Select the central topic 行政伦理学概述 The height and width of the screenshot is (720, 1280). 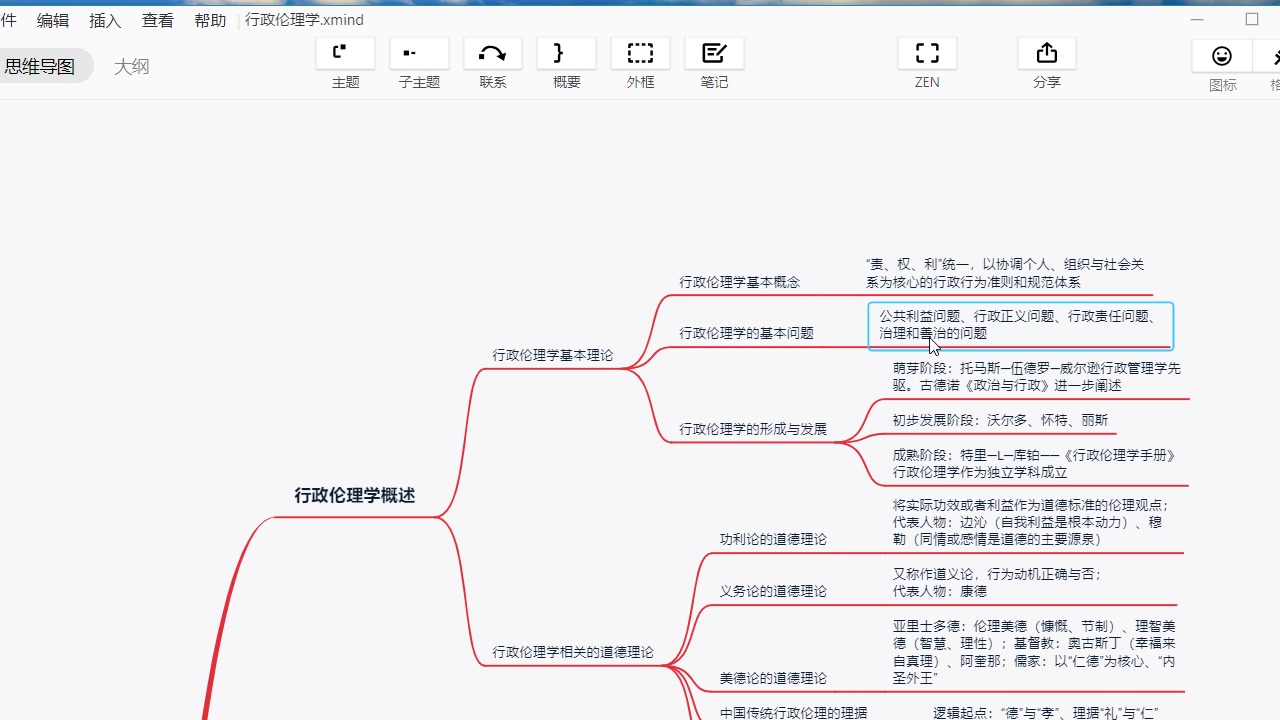354,495
